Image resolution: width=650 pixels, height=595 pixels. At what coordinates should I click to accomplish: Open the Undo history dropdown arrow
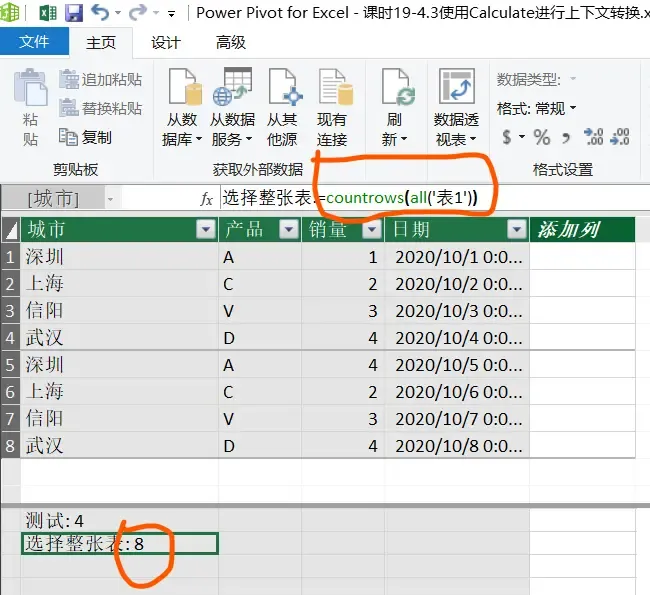point(118,13)
